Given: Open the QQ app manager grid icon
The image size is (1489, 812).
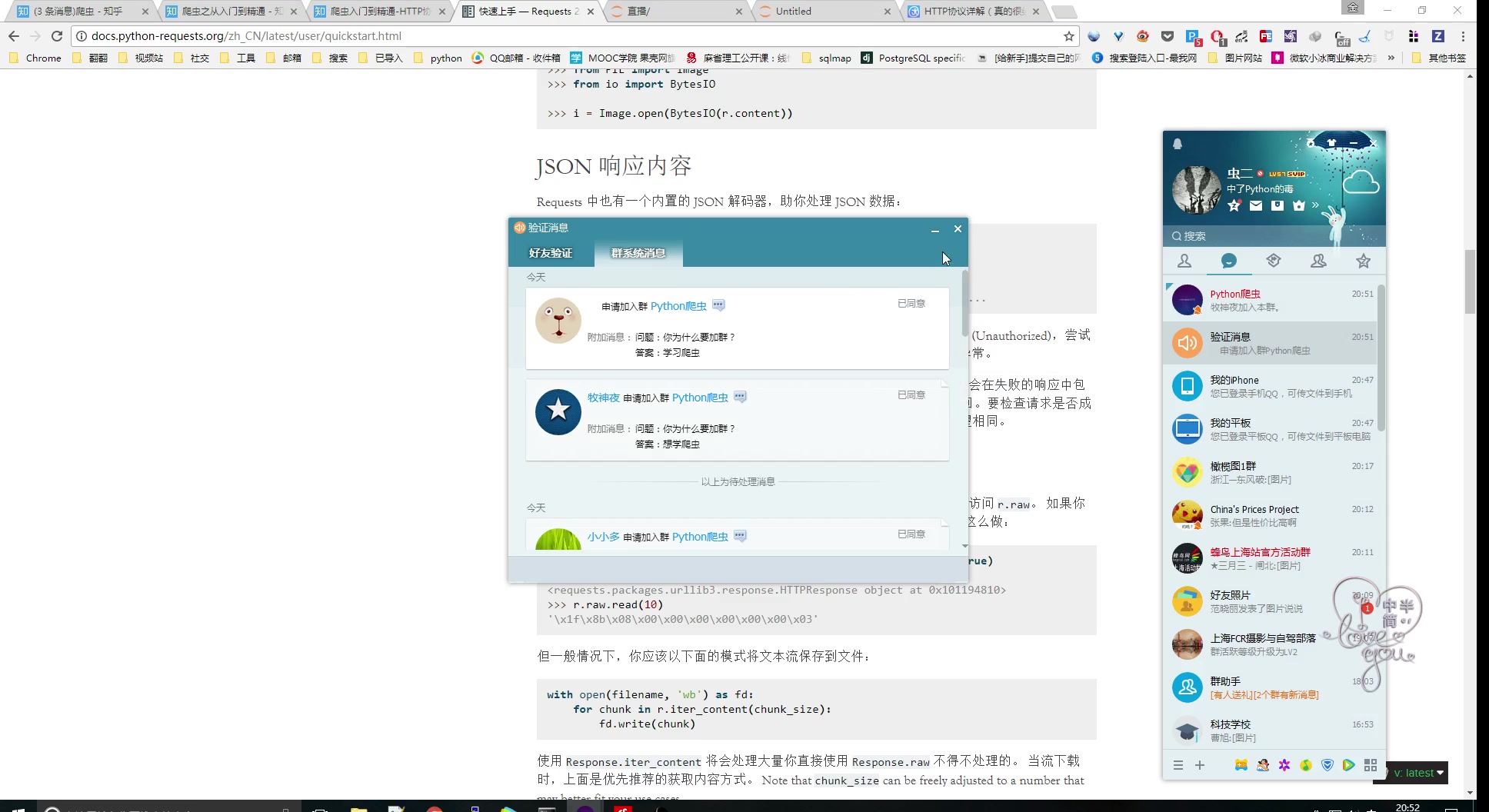Looking at the screenshot, I should click(x=1371, y=765).
